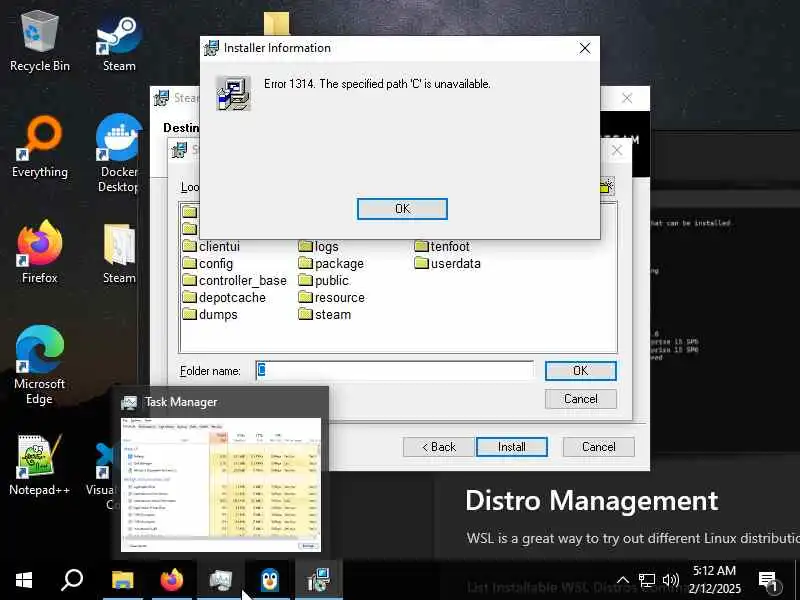Select the controller_base folder

pyautogui.click(x=235, y=280)
